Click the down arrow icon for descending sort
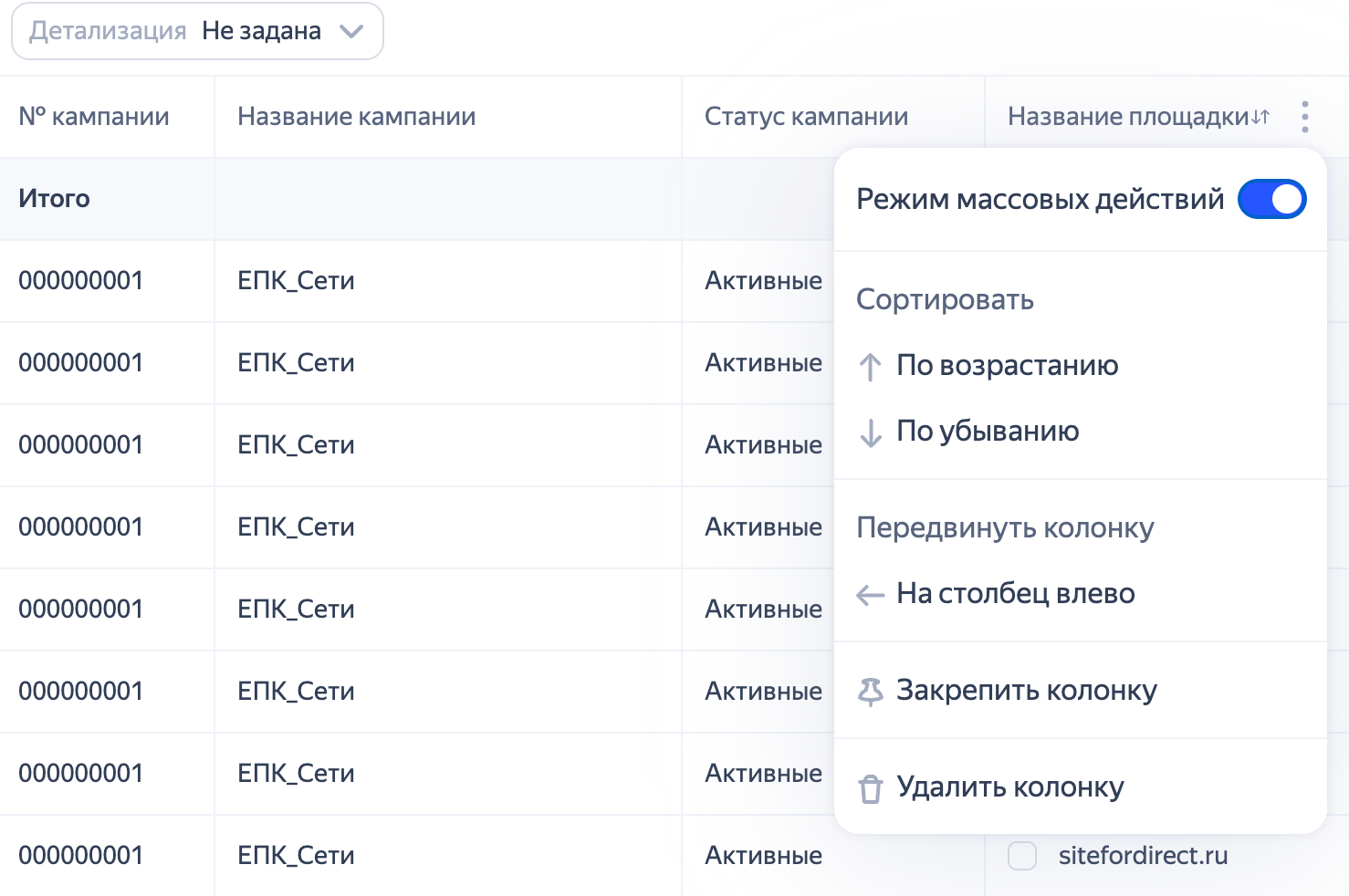 pos(870,432)
